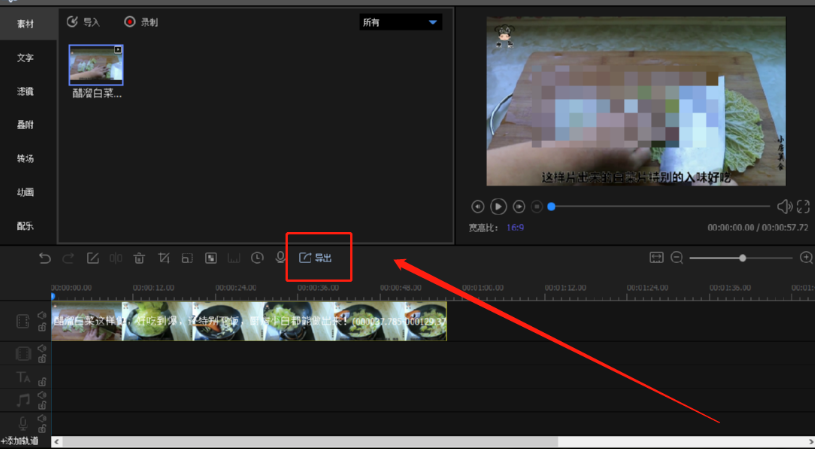Open the 所有 filter dropdown
The width and height of the screenshot is (815, 449).
[400, 22]
